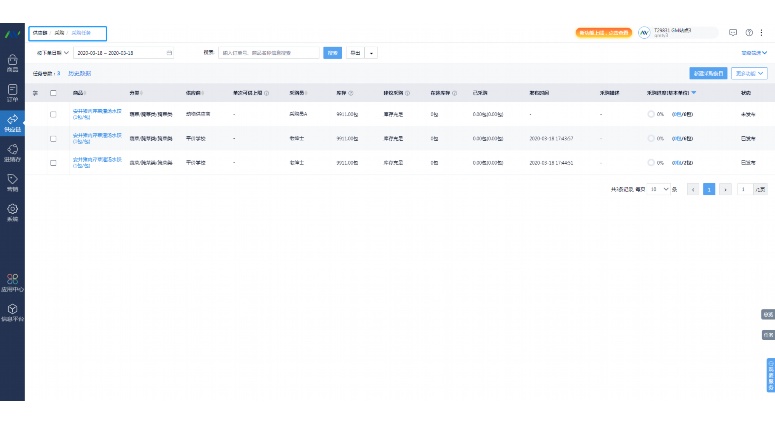Click 0% progress circle in 17:43:57 row
775x424 pixels.
click(651, 138)
